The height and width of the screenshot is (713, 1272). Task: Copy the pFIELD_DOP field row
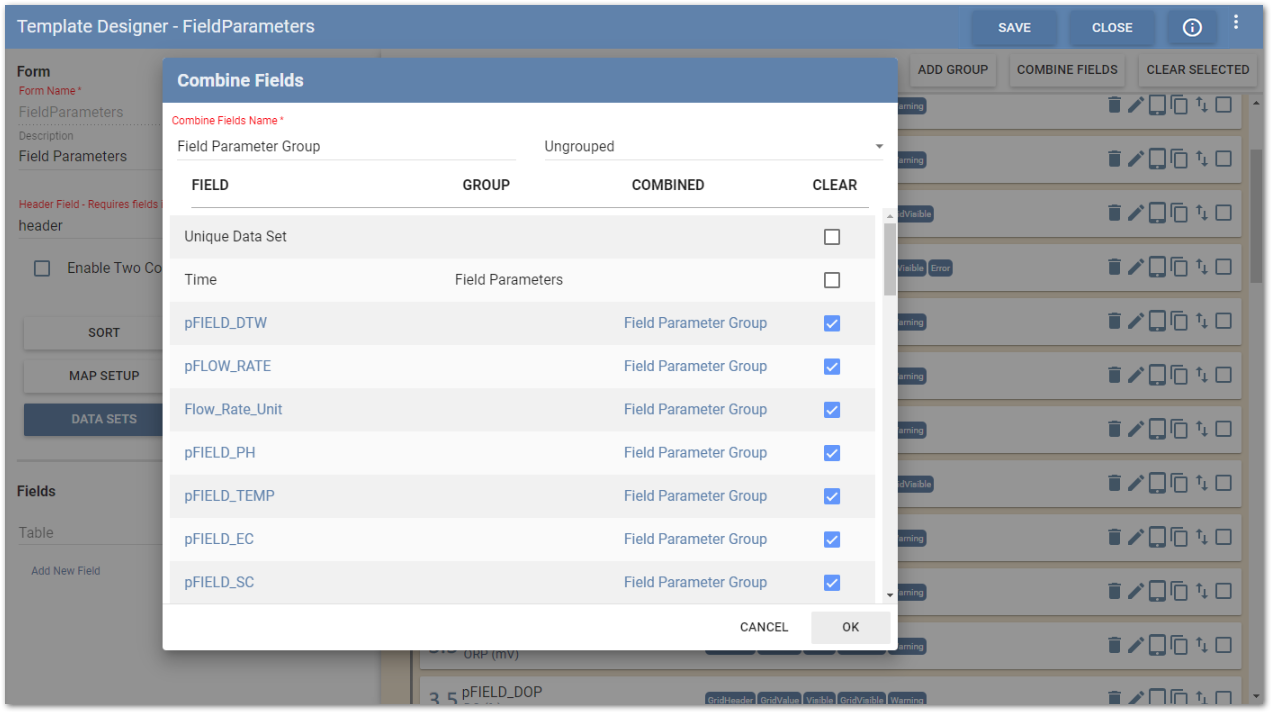(1180, 698)
